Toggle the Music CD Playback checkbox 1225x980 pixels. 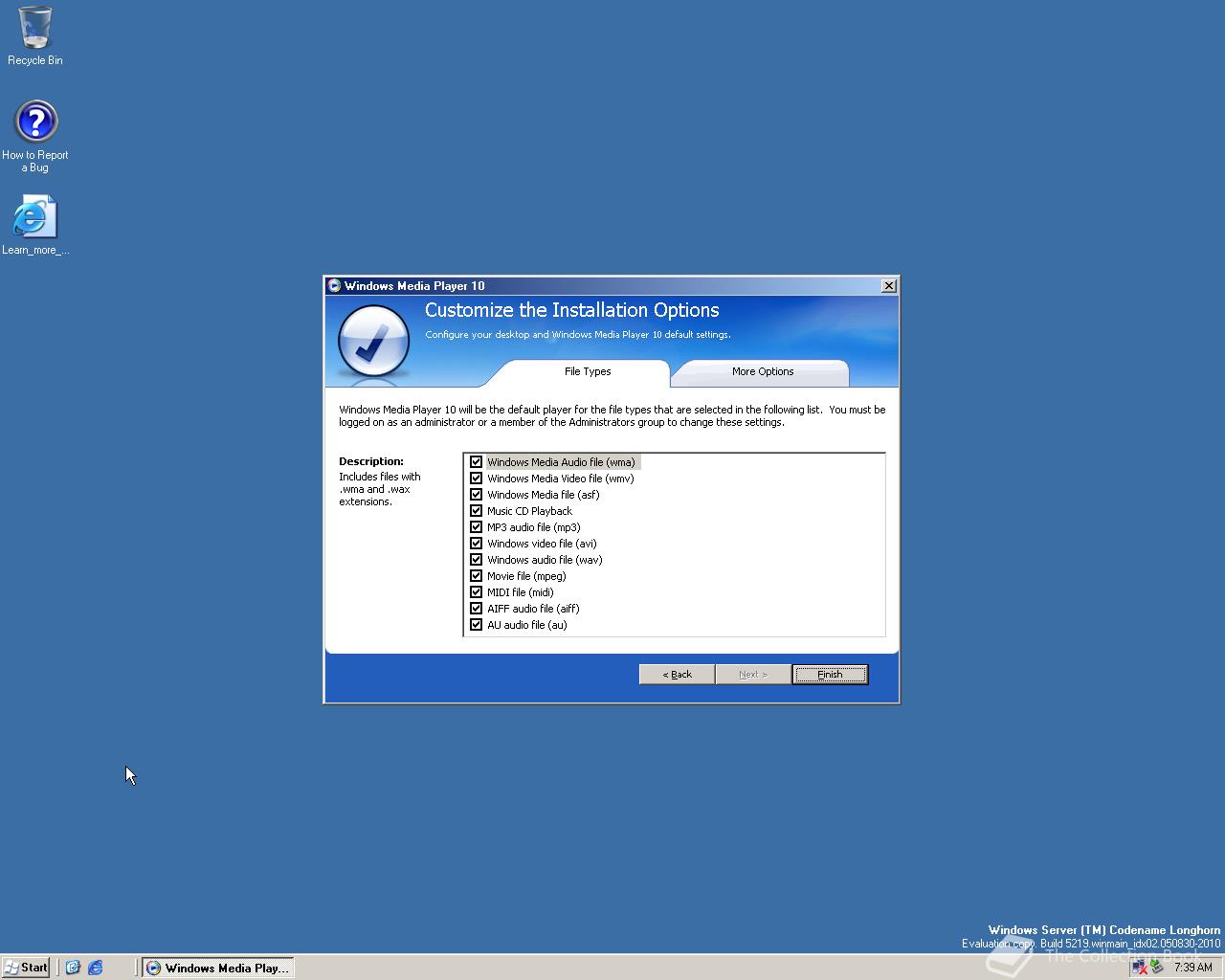(476, 511)
